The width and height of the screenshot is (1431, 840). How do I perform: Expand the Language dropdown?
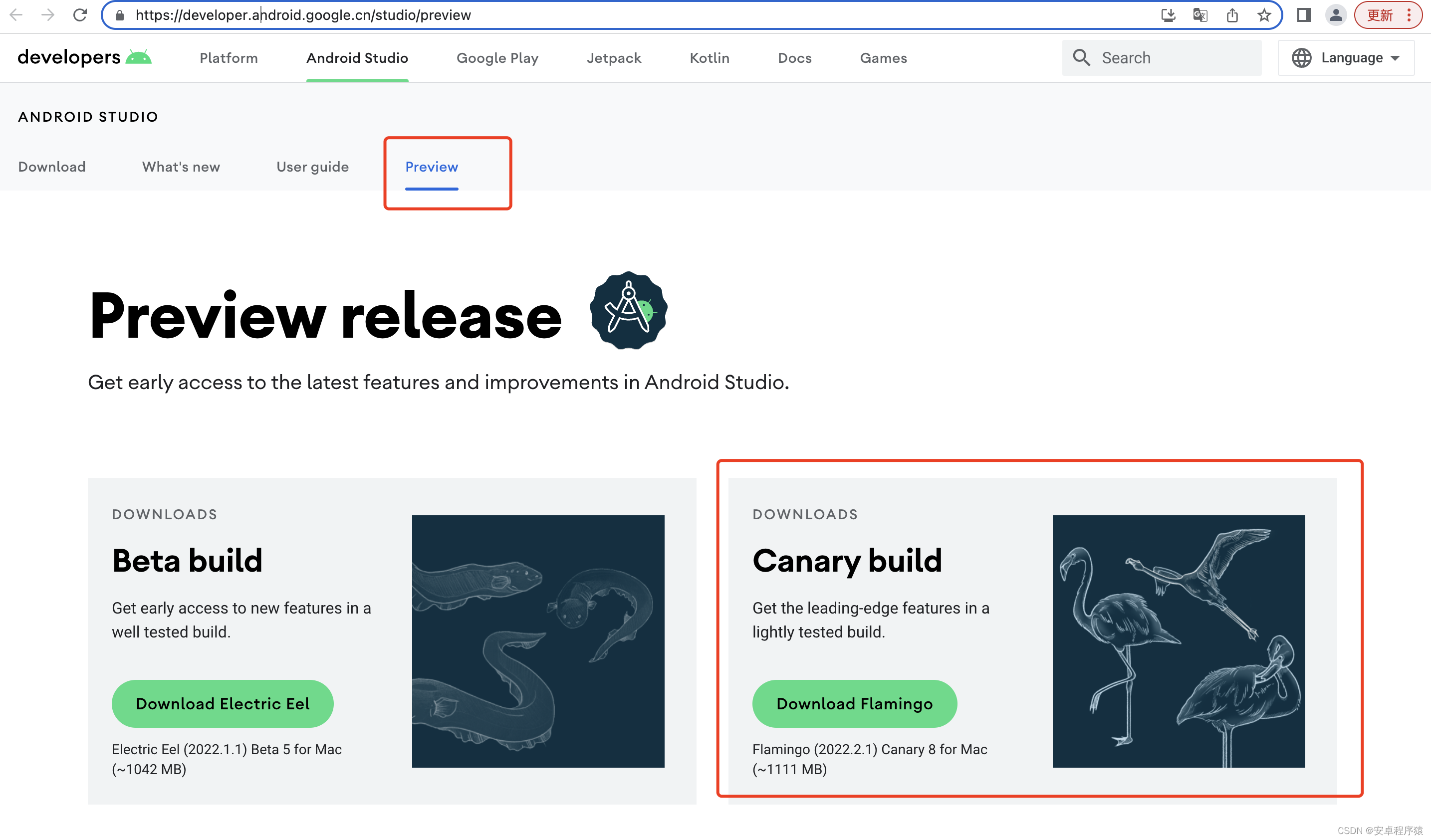click(x=1346, y=58)
